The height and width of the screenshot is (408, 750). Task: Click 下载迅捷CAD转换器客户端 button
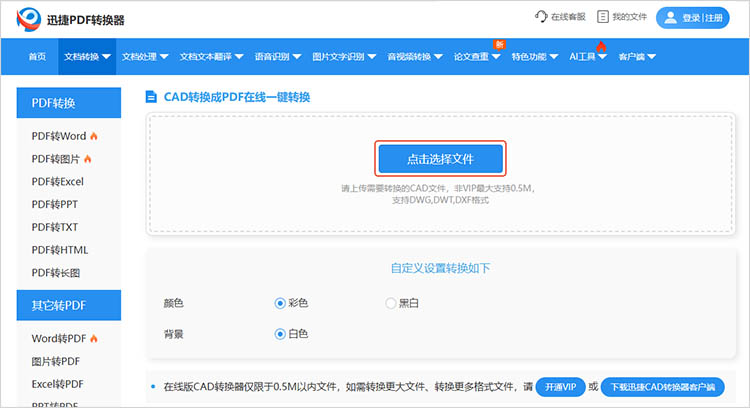[x=662, y=387]
